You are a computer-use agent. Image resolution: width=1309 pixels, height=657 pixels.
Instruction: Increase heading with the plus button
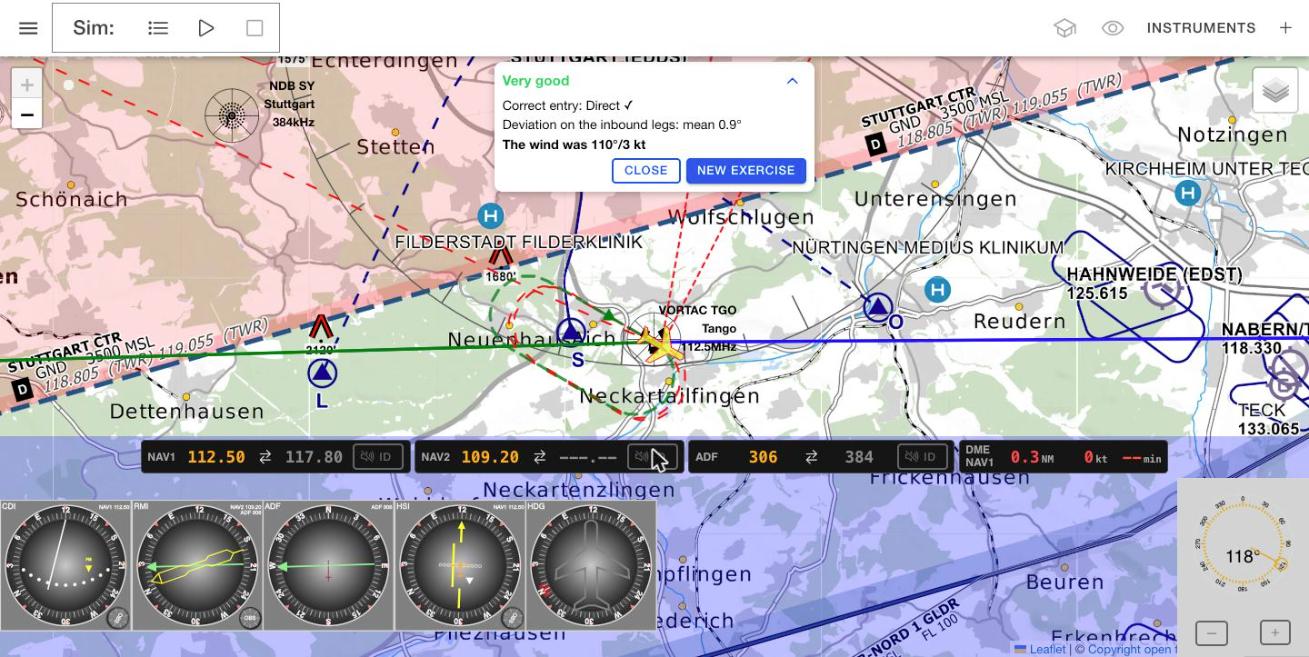click(1275, 632)
